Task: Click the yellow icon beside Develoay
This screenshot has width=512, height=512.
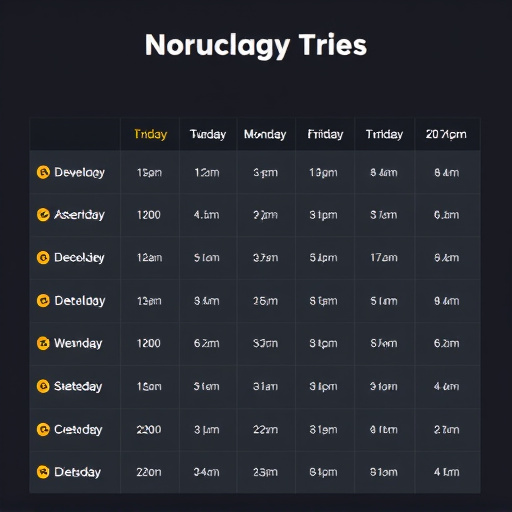Action: (x=43, y=172)
